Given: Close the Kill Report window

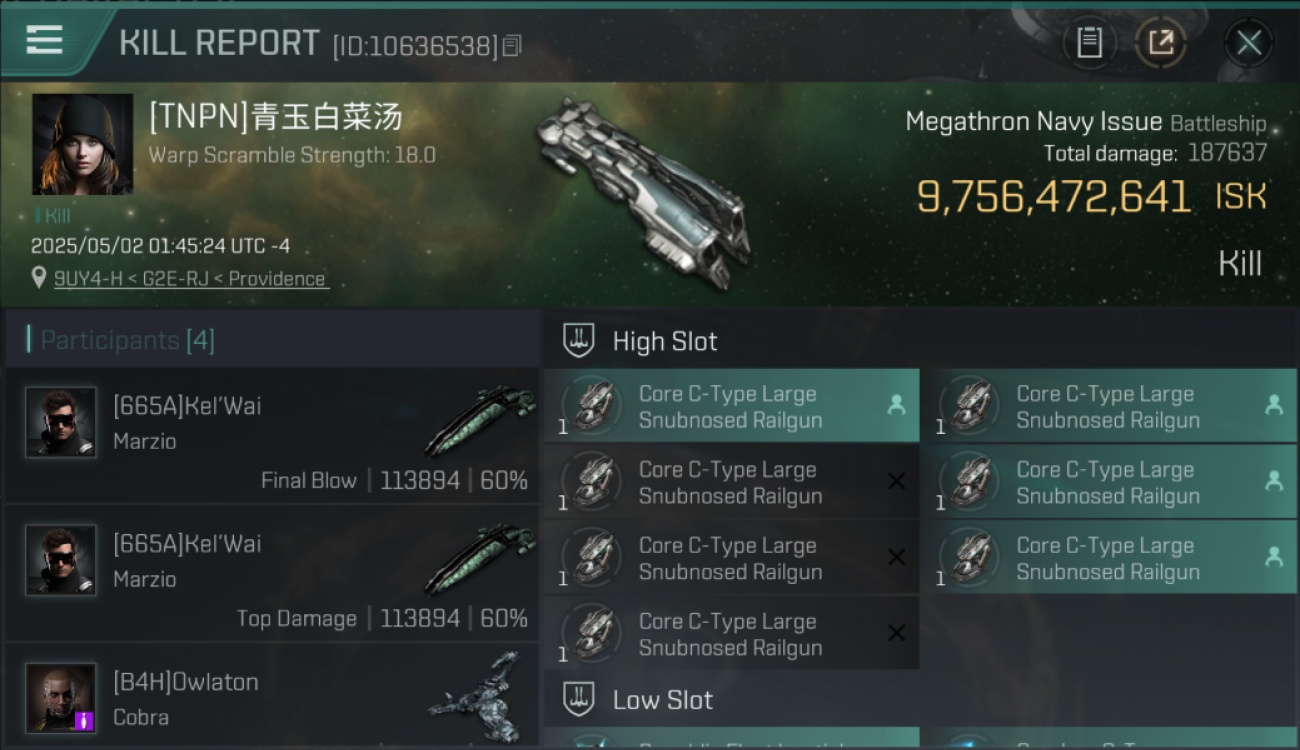Looking at the screenshot, I should click(x=1248, y=42).
